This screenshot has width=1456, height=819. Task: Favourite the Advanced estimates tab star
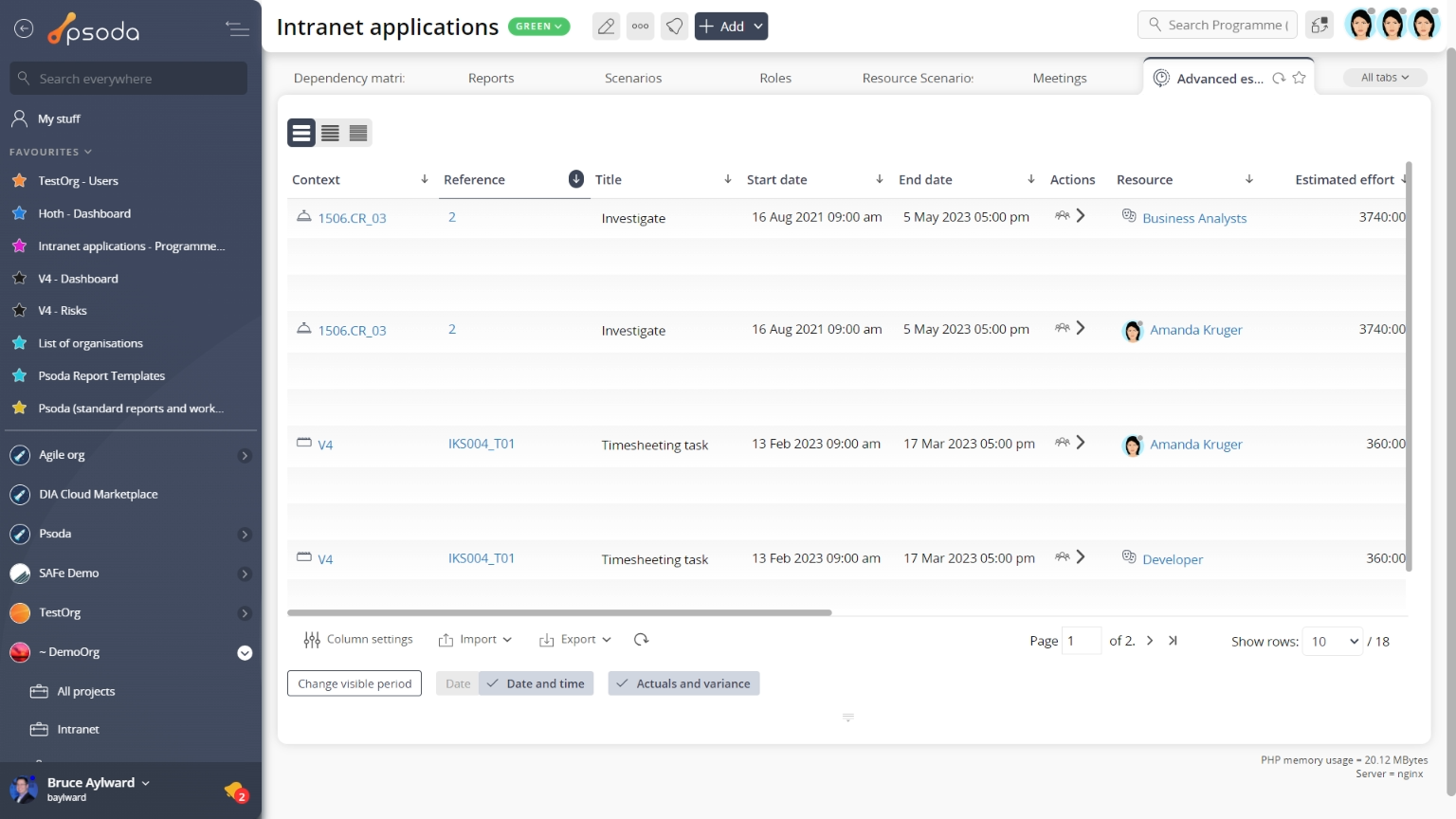click(1300, 79)
